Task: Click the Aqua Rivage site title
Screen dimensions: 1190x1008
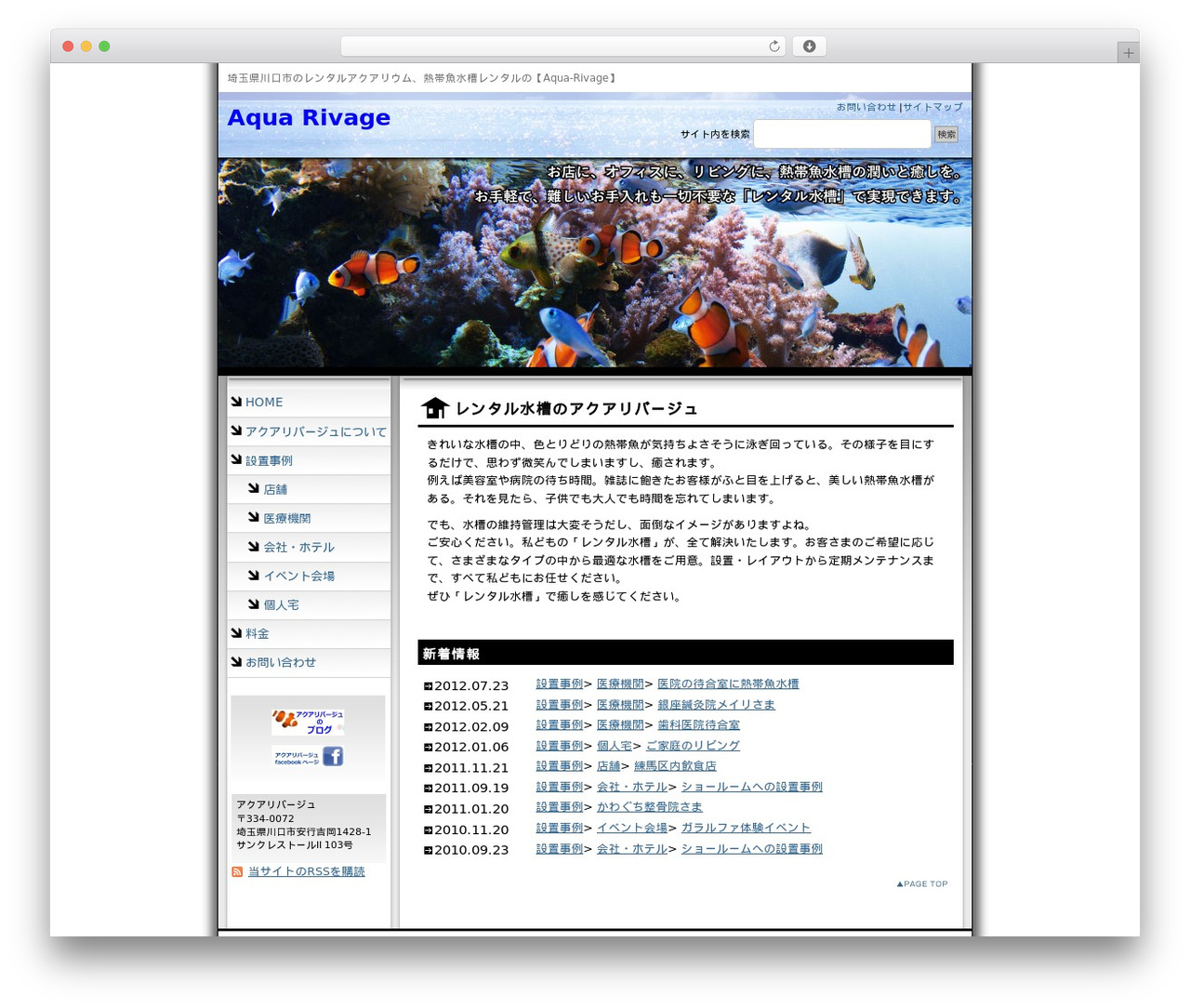Action: 309,118
